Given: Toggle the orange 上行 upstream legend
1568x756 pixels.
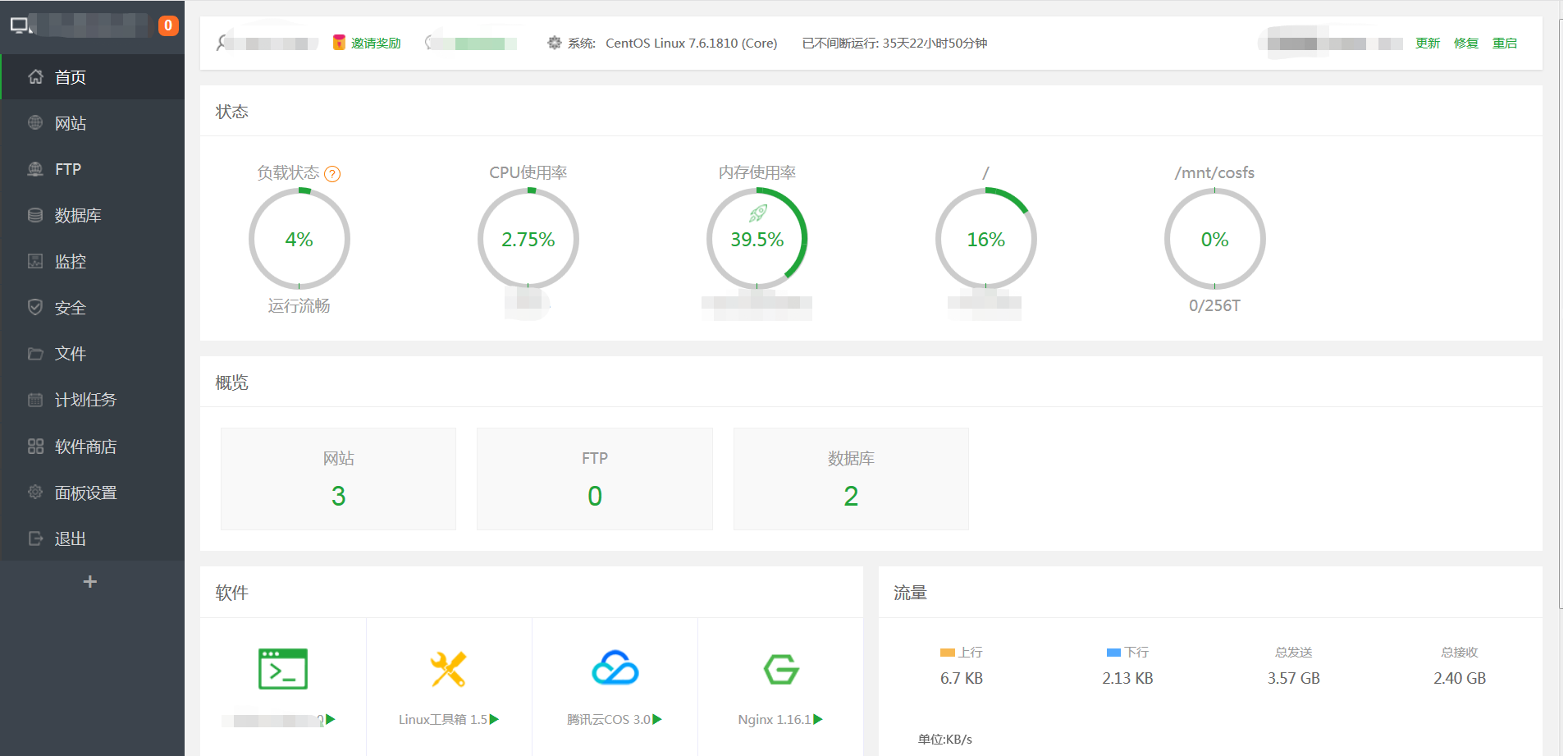Looking at the screenshot, I should pos(962,653).
